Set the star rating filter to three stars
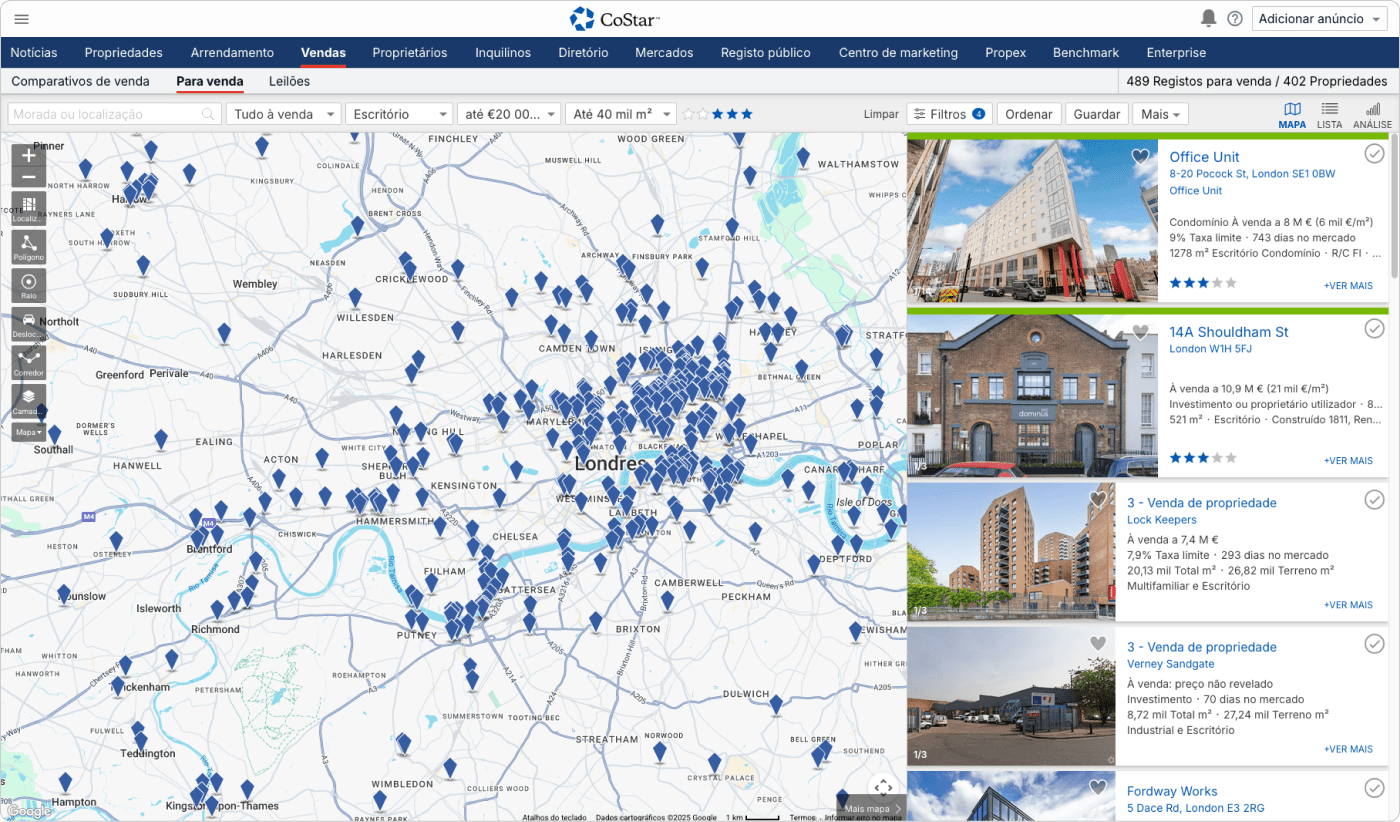The height and width of the screenshot is (822, 1400). (716, 114)
